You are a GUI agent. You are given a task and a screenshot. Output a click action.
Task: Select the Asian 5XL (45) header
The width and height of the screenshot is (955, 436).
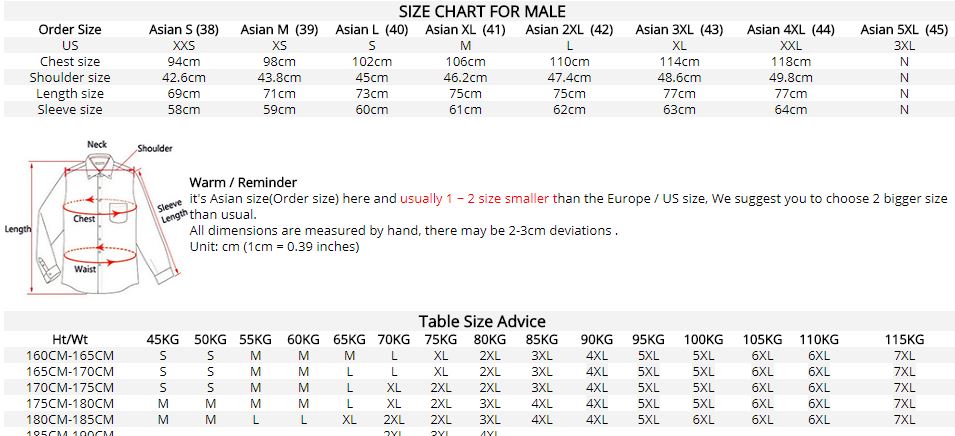[904, 30]
